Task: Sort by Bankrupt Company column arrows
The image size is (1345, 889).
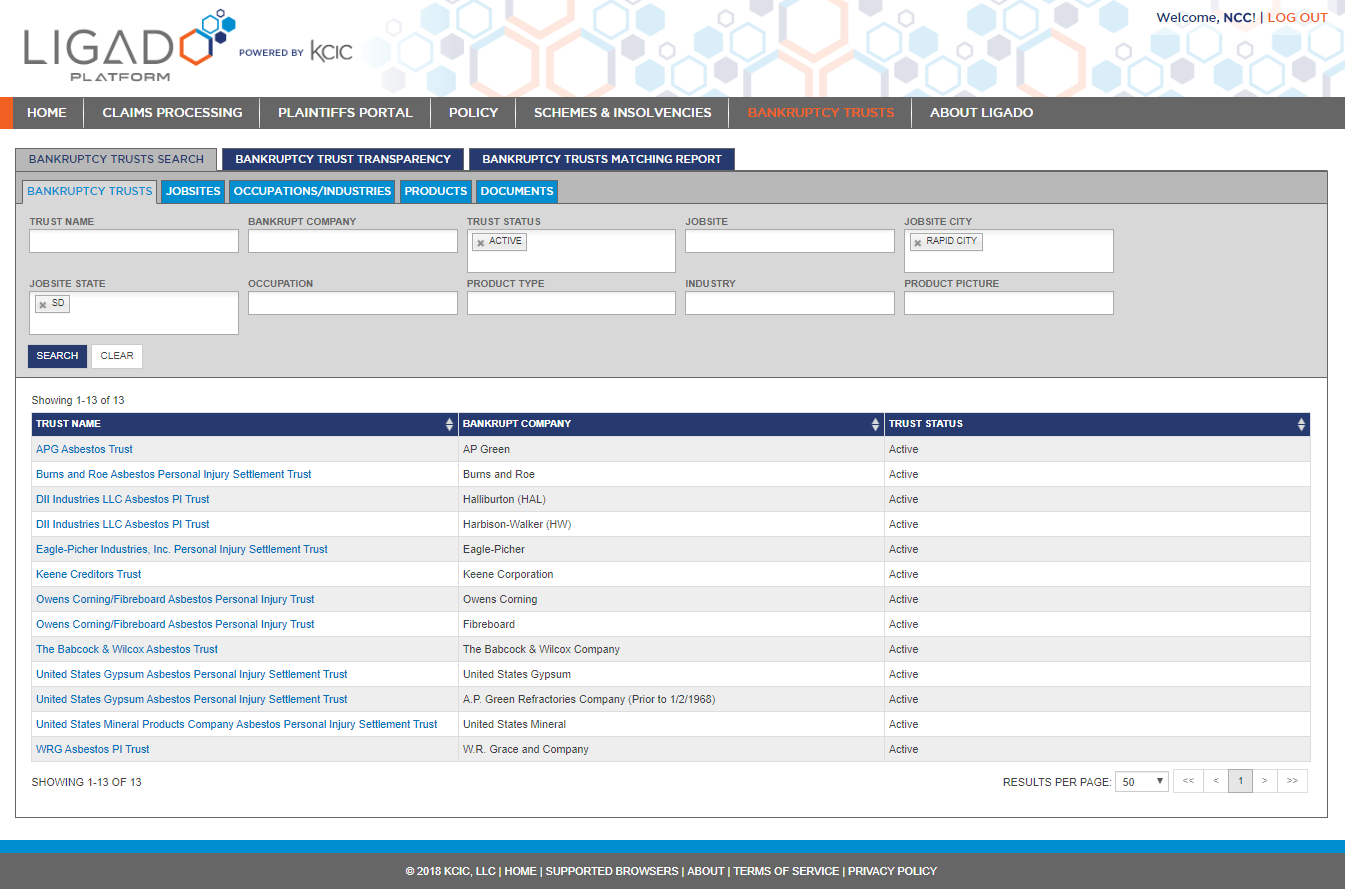Action: click(x=875, y=424)
